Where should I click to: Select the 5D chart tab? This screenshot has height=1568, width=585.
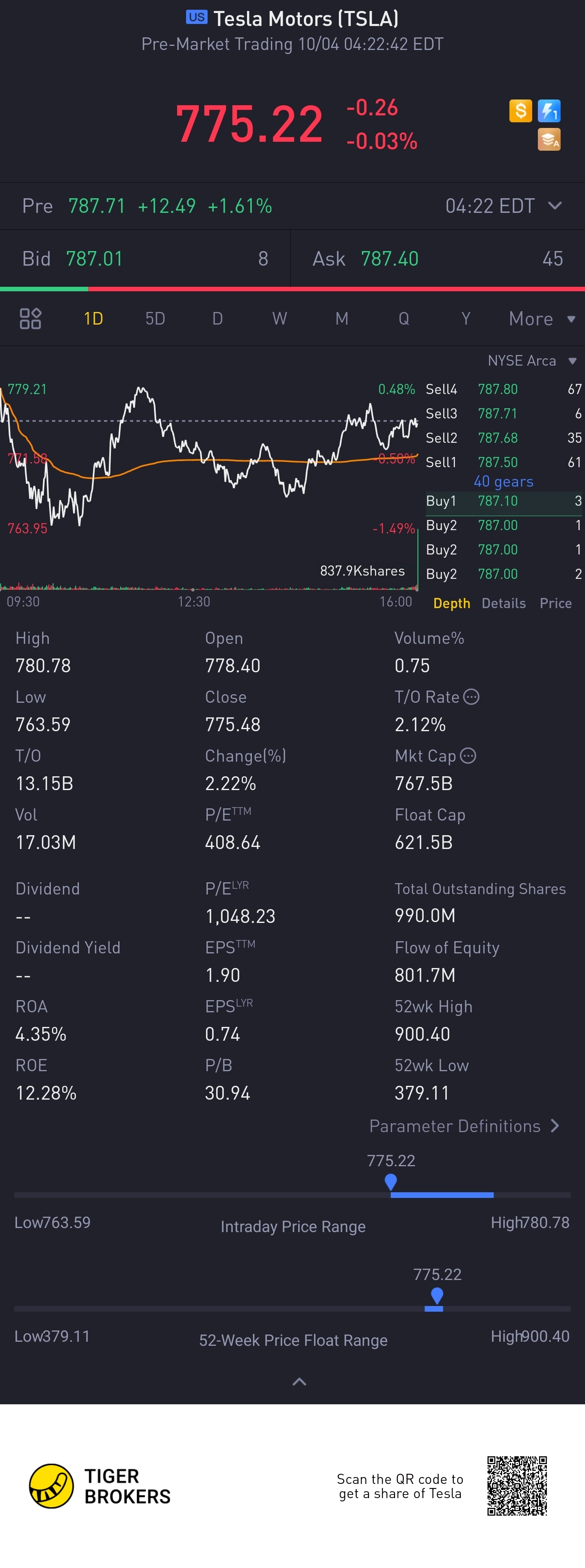click(x=155, y=319)
